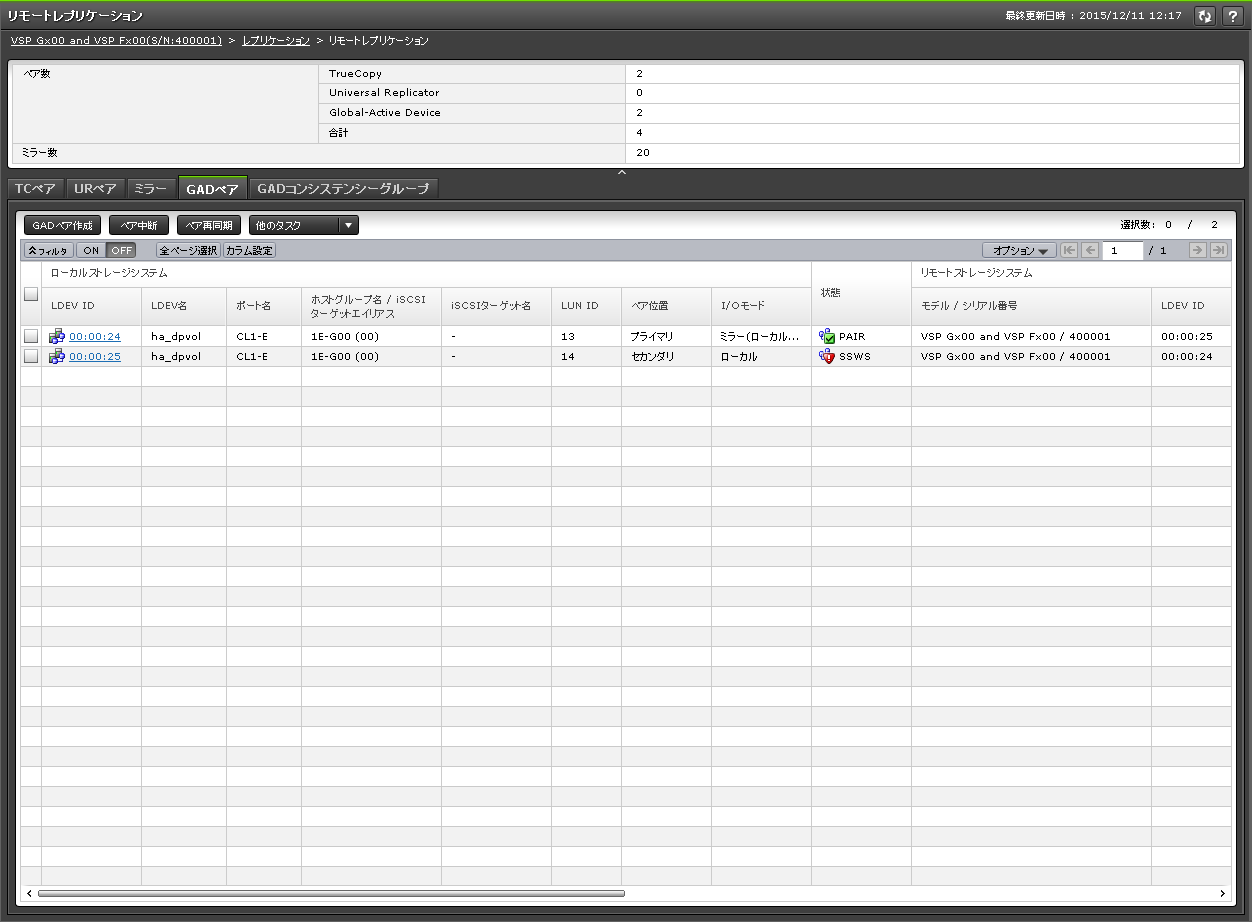This screenshot has height=922, width=1252.
Task: Click the GADペア作成 button
Action: pos(63,226)
